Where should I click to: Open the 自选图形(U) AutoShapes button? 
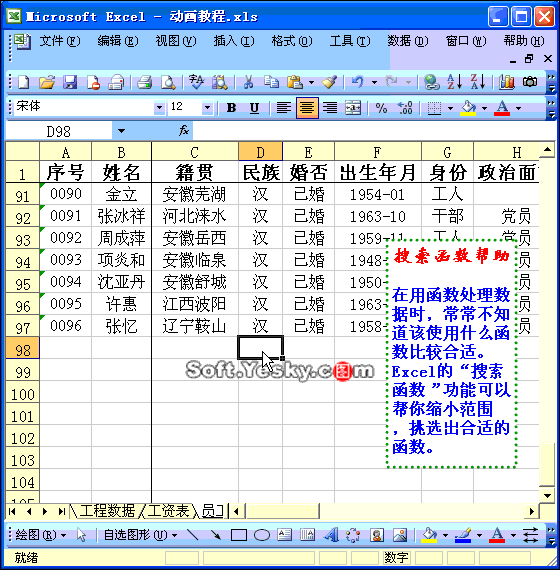point(140,535)
